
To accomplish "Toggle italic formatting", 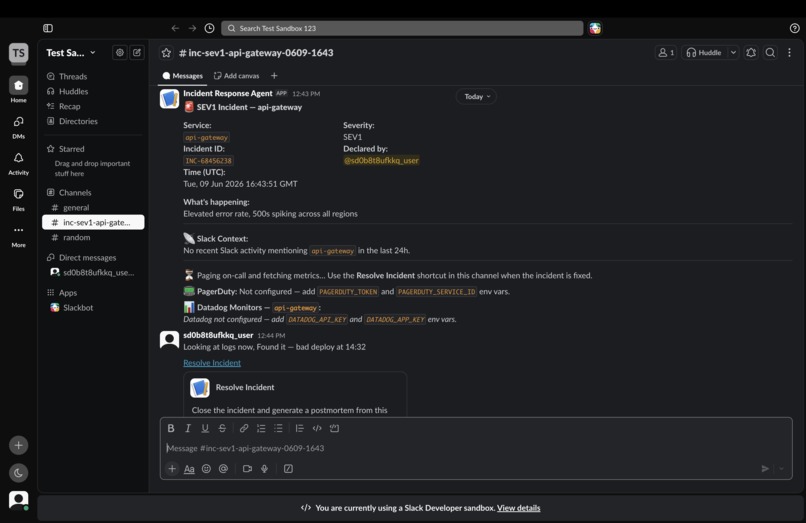I will 188,428.
